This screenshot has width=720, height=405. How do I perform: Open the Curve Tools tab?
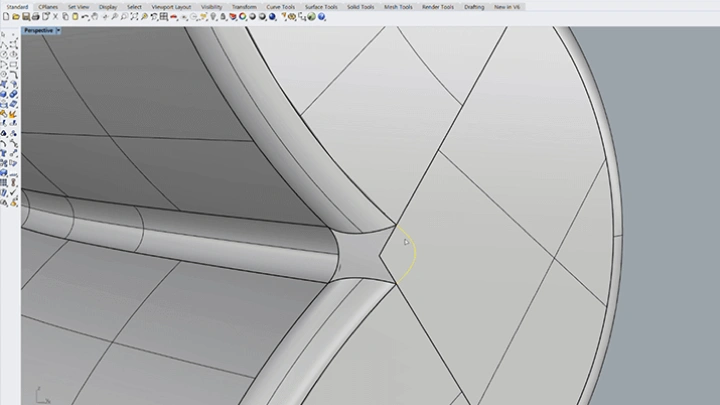pyautogui.click(x=281, y=7)
